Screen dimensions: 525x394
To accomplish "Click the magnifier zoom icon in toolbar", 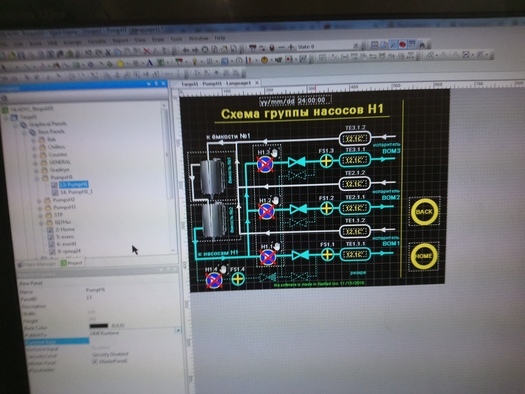I will [393, 45].
